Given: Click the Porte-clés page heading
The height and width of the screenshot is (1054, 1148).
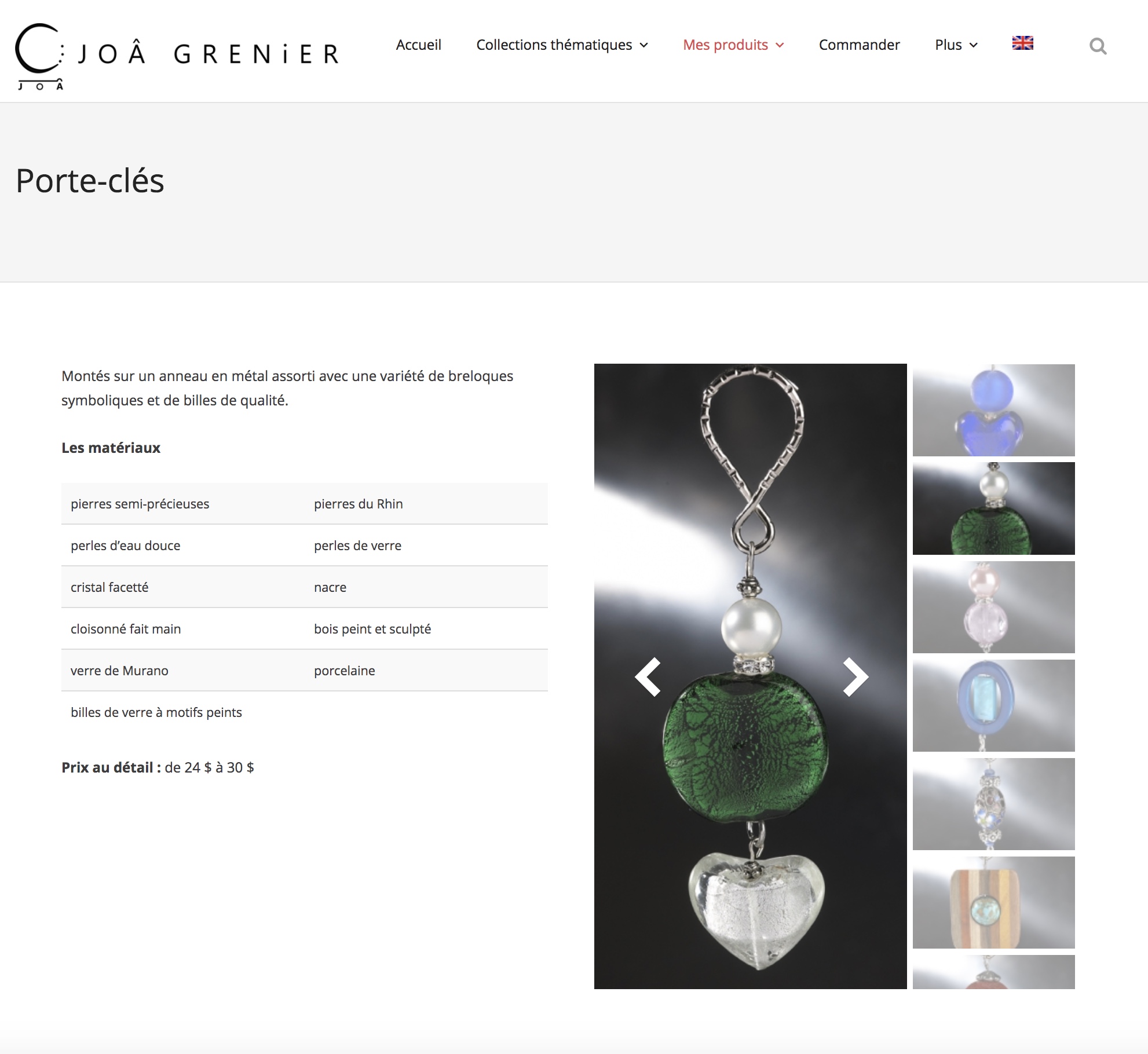Looking at the screenshot, I should coord(90,181).
